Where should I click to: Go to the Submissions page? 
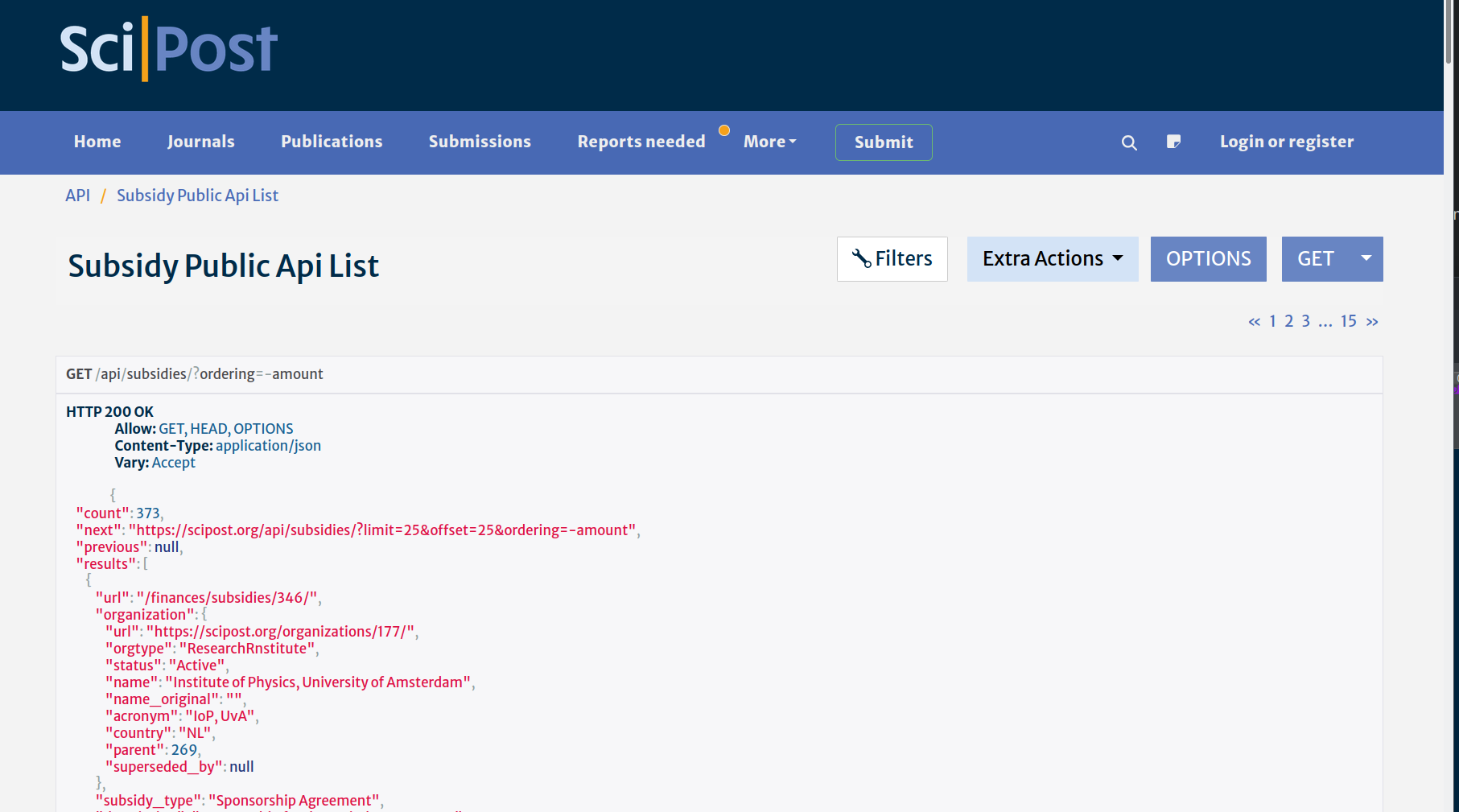(480, 142)
